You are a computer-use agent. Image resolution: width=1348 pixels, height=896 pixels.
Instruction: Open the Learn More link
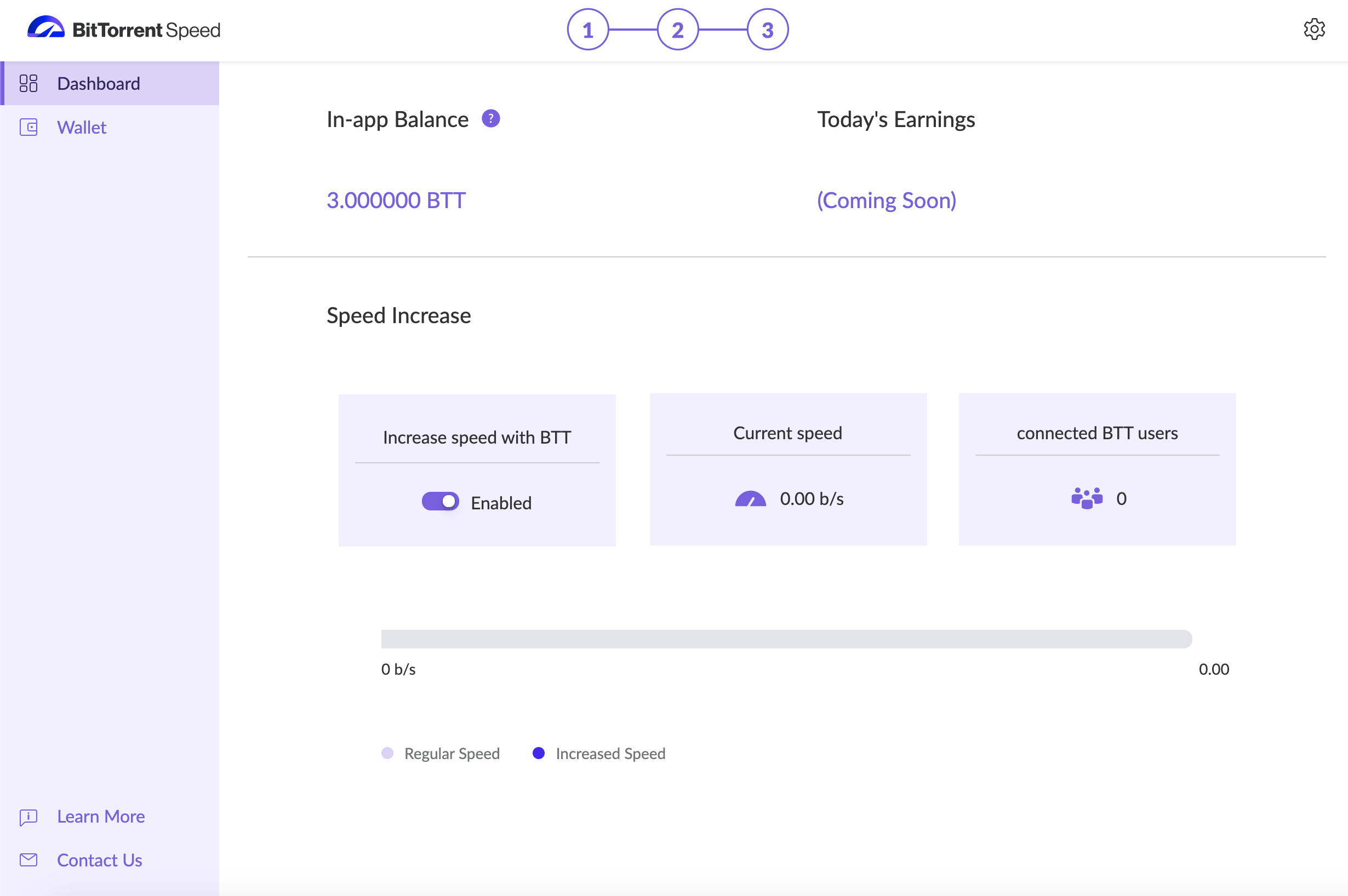(x=101, y=817)
